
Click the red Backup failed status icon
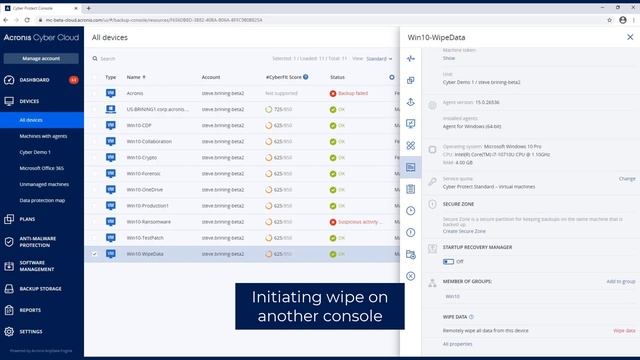[x=333, y=93]
